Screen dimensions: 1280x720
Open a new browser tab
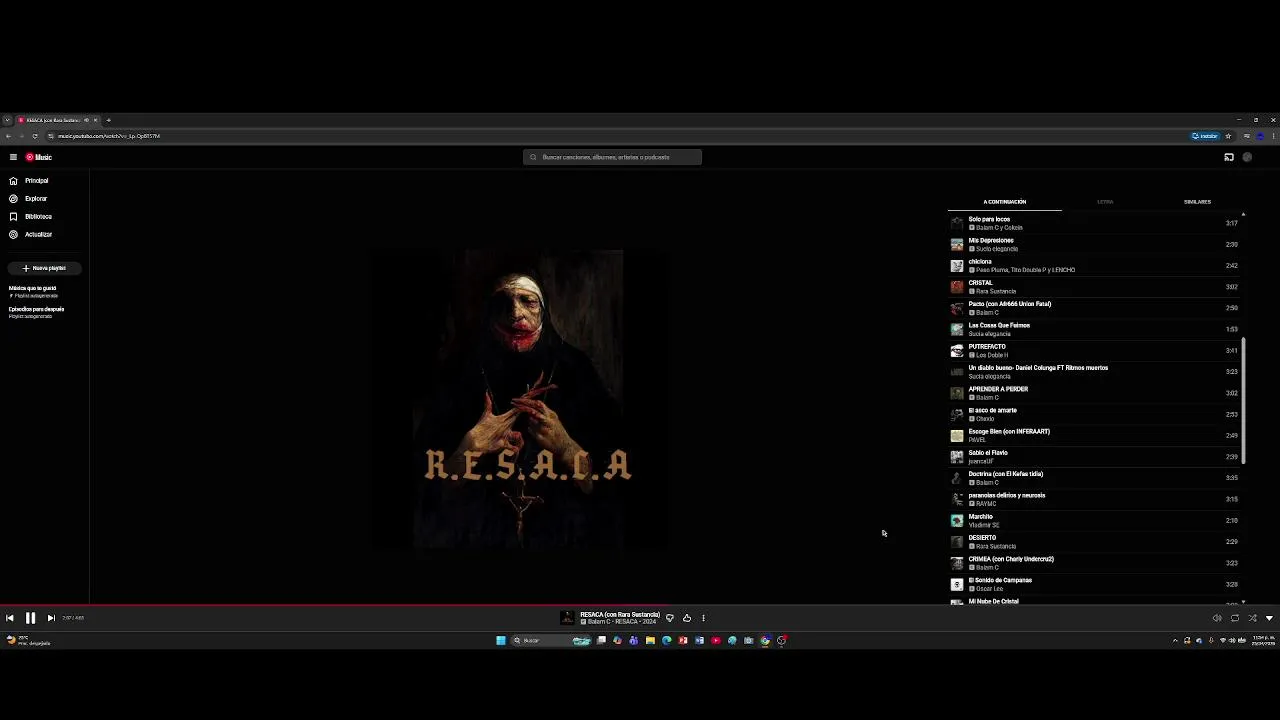pos(108,120)
